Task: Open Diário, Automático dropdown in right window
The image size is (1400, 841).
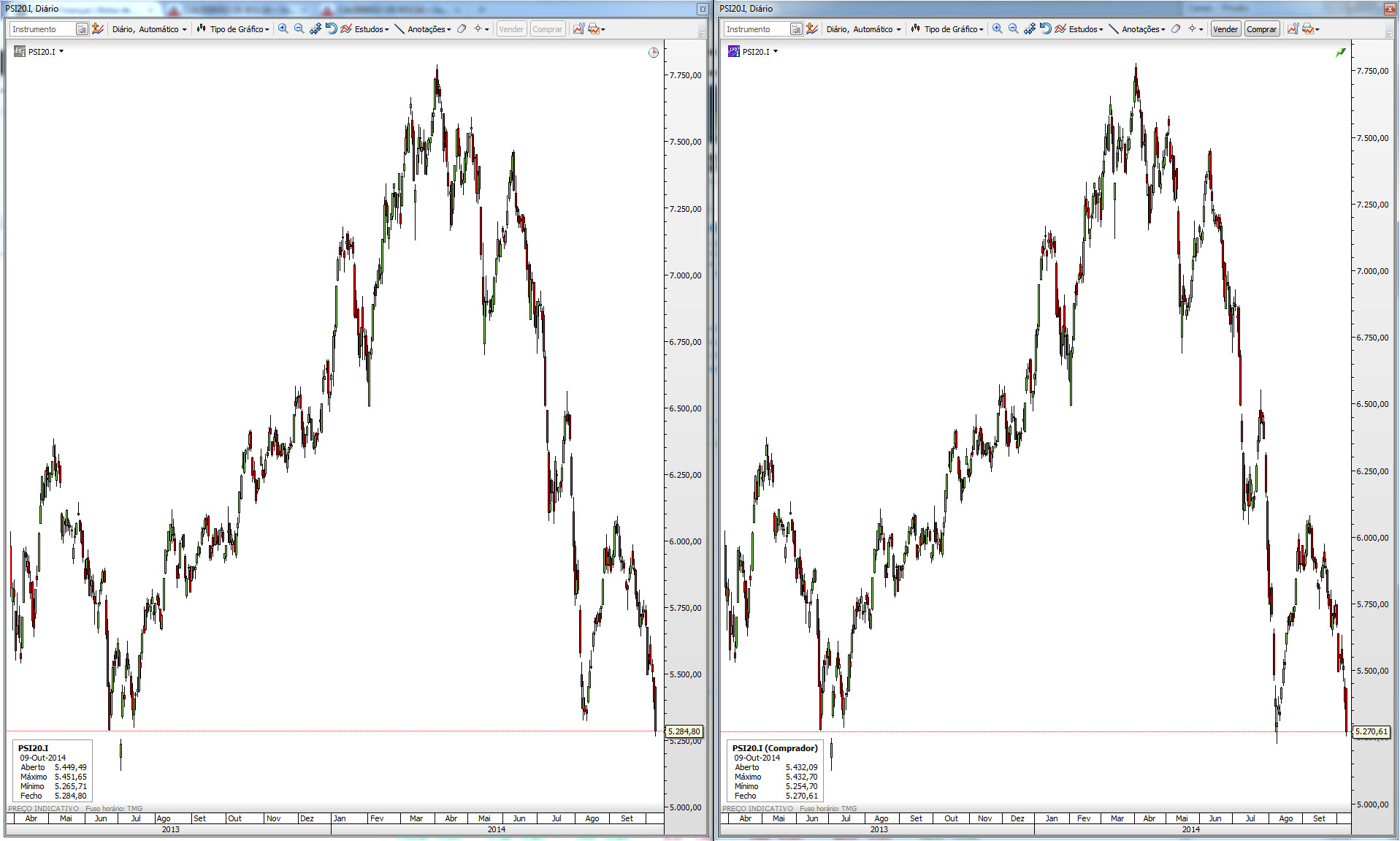Action: coord(863,29)
